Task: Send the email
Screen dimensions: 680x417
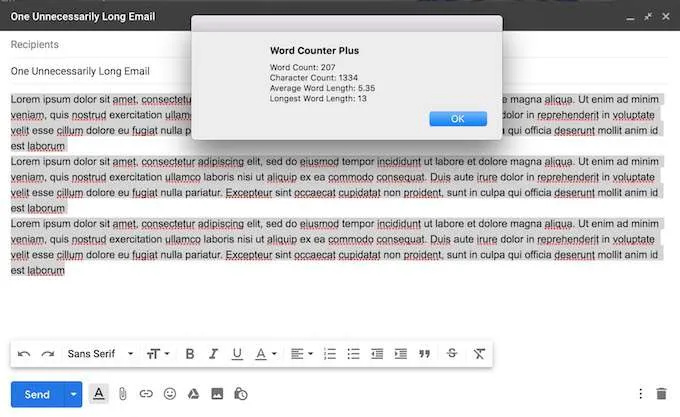Action: point(37,394)
